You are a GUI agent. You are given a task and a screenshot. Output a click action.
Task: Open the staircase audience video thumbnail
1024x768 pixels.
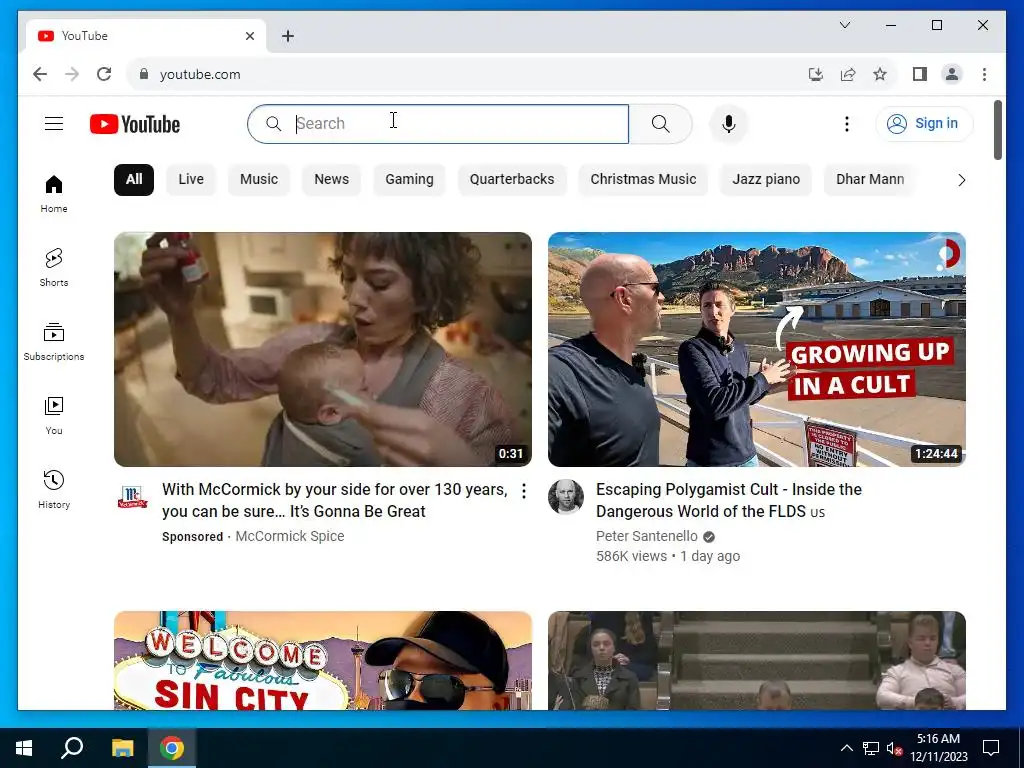point(756,660)
